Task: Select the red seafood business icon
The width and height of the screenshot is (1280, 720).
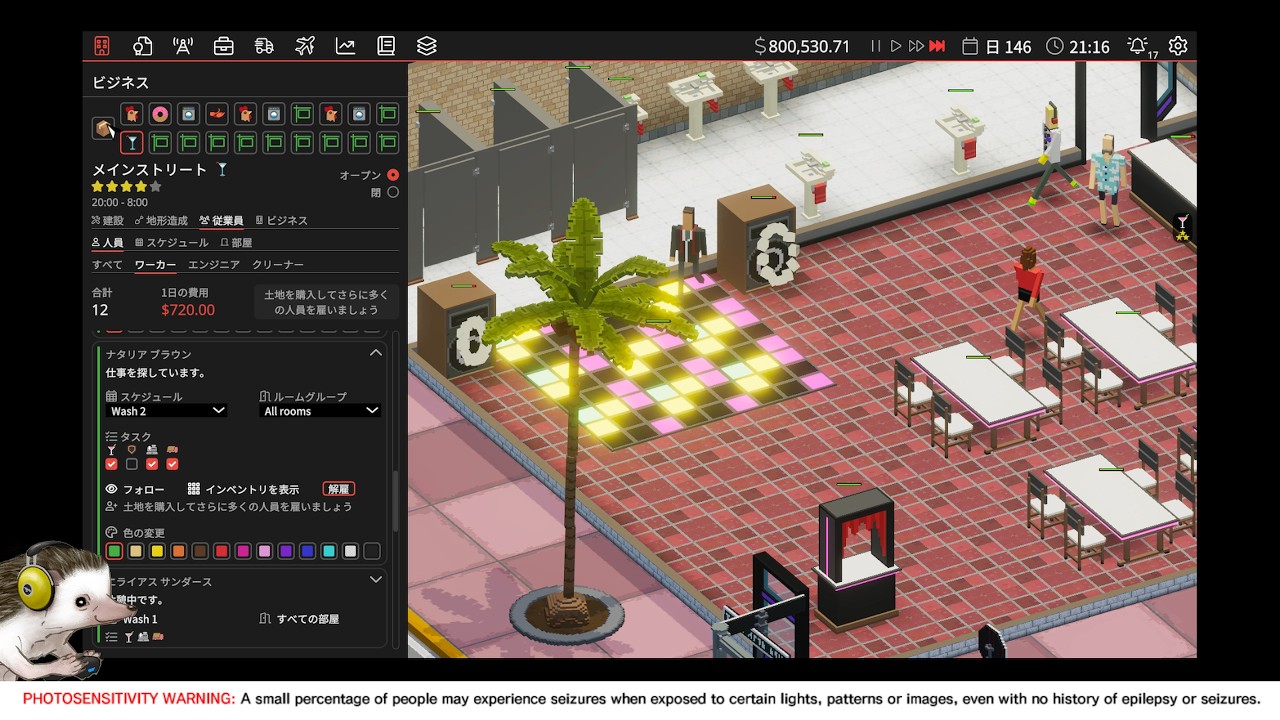Action: (x=217, y=114)
